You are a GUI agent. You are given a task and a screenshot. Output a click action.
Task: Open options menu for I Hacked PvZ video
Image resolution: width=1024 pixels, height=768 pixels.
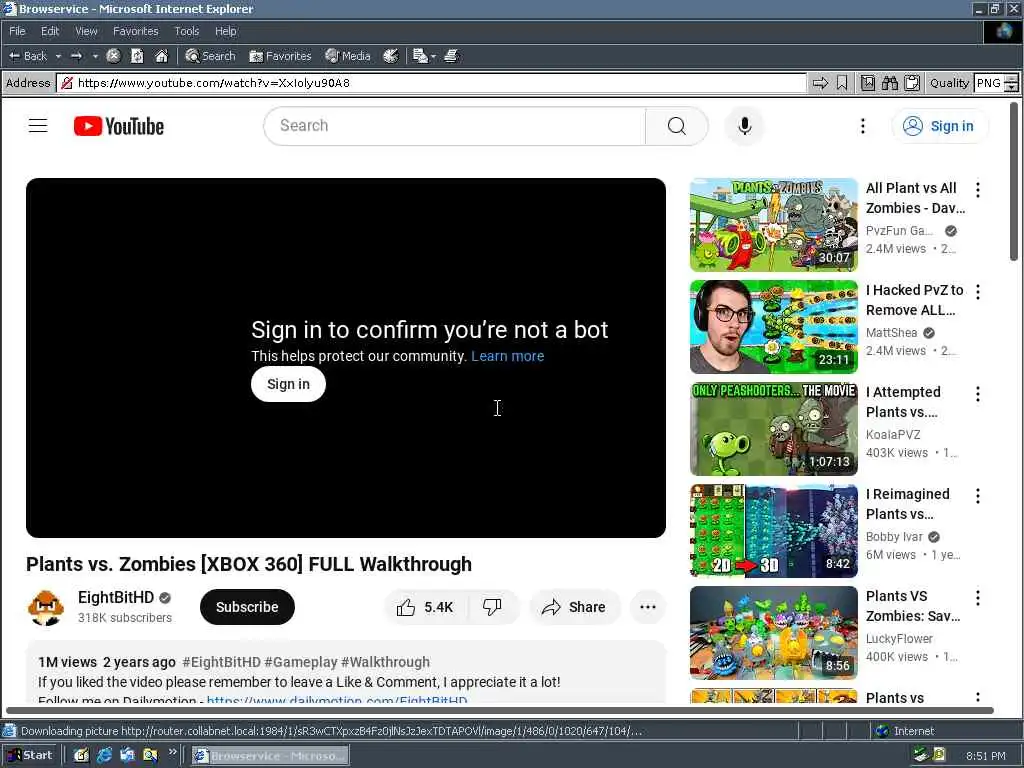978,291
